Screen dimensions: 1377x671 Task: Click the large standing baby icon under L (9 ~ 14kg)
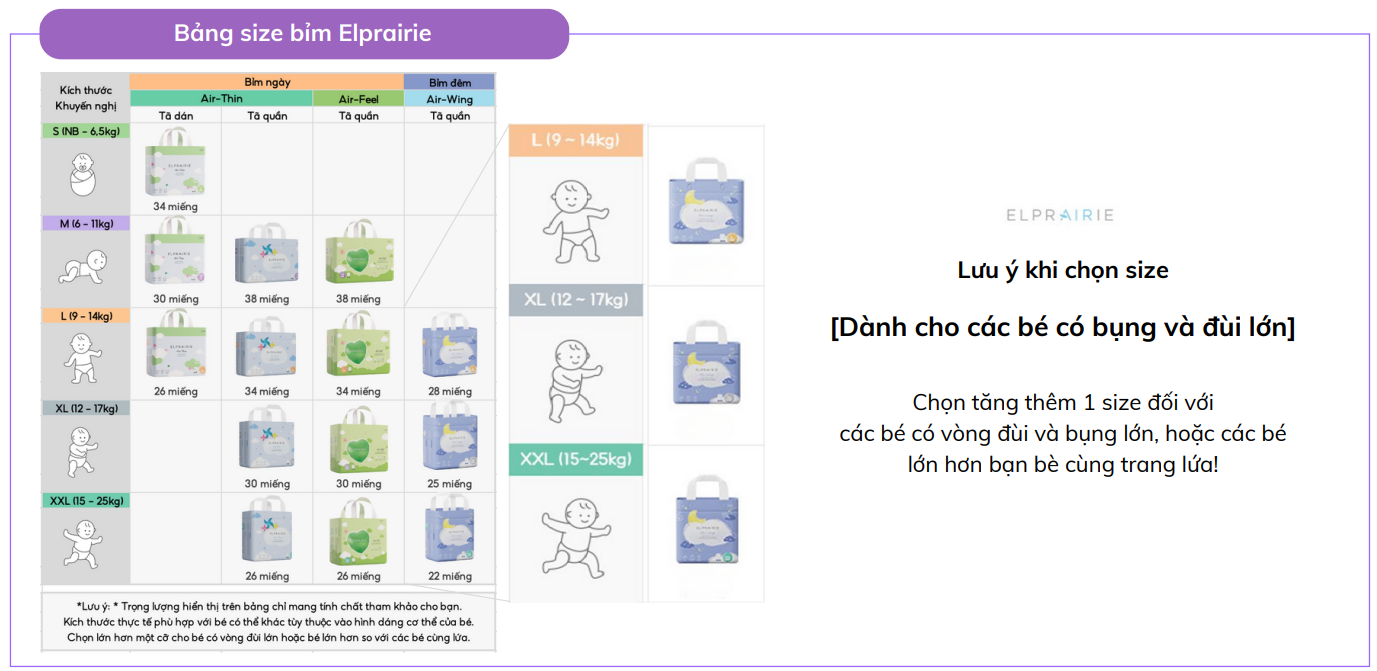coord(575,222)
